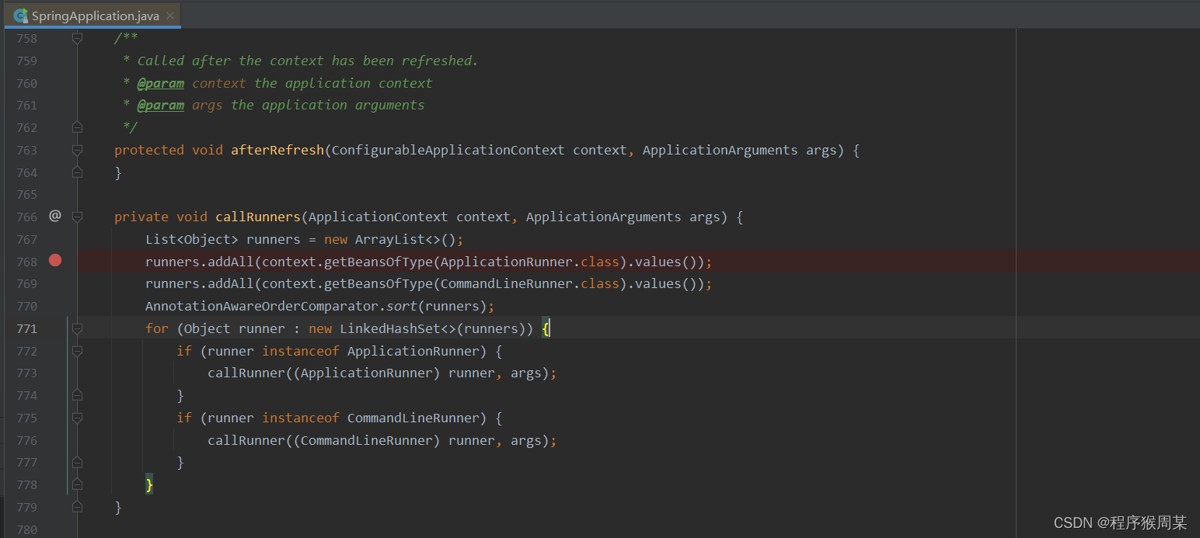Select the SpringApplication.java editor tab

pos(92,15)
